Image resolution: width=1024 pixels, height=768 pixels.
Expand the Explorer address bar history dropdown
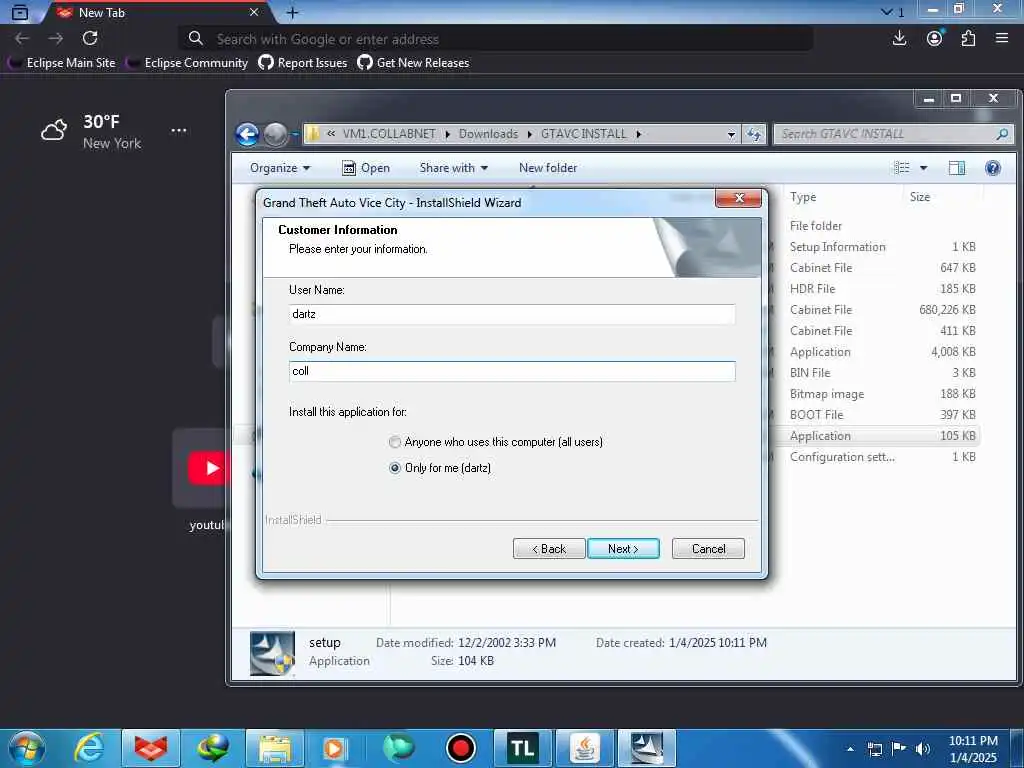point(731,134)
